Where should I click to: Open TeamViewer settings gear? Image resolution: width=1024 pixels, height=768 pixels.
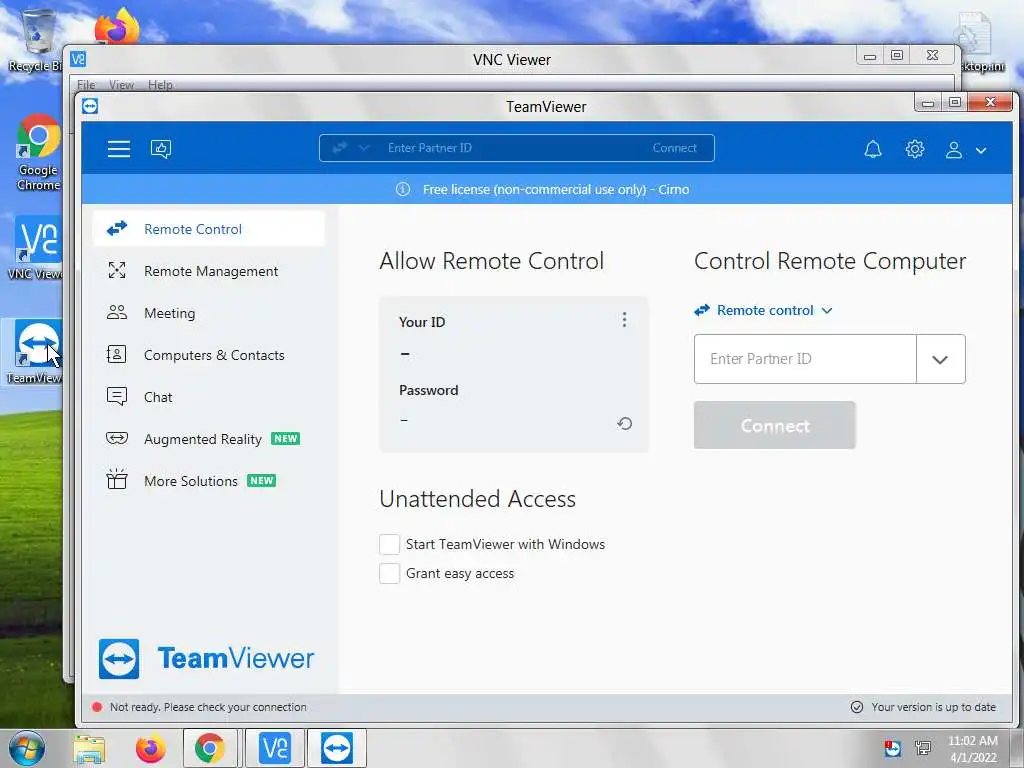click(914, 149)
